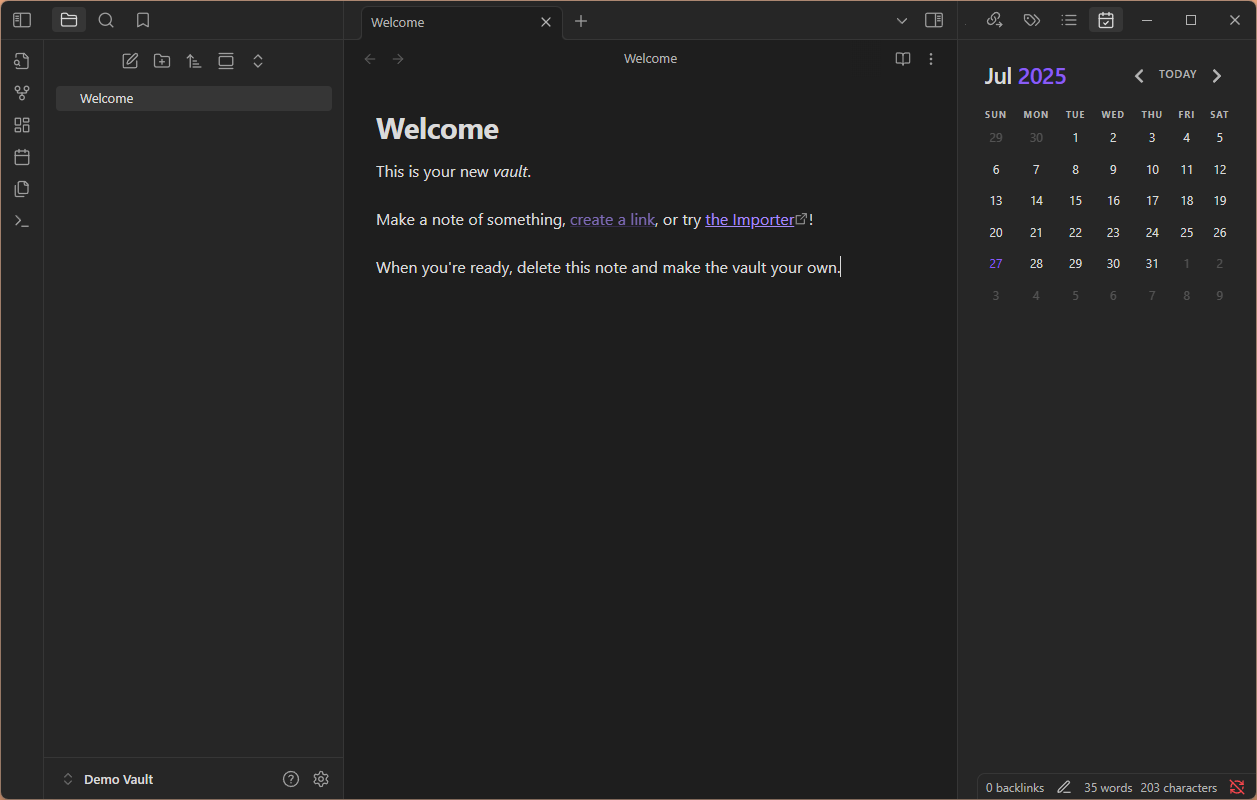Select July 22 in calendar

tap(1075, 233)
